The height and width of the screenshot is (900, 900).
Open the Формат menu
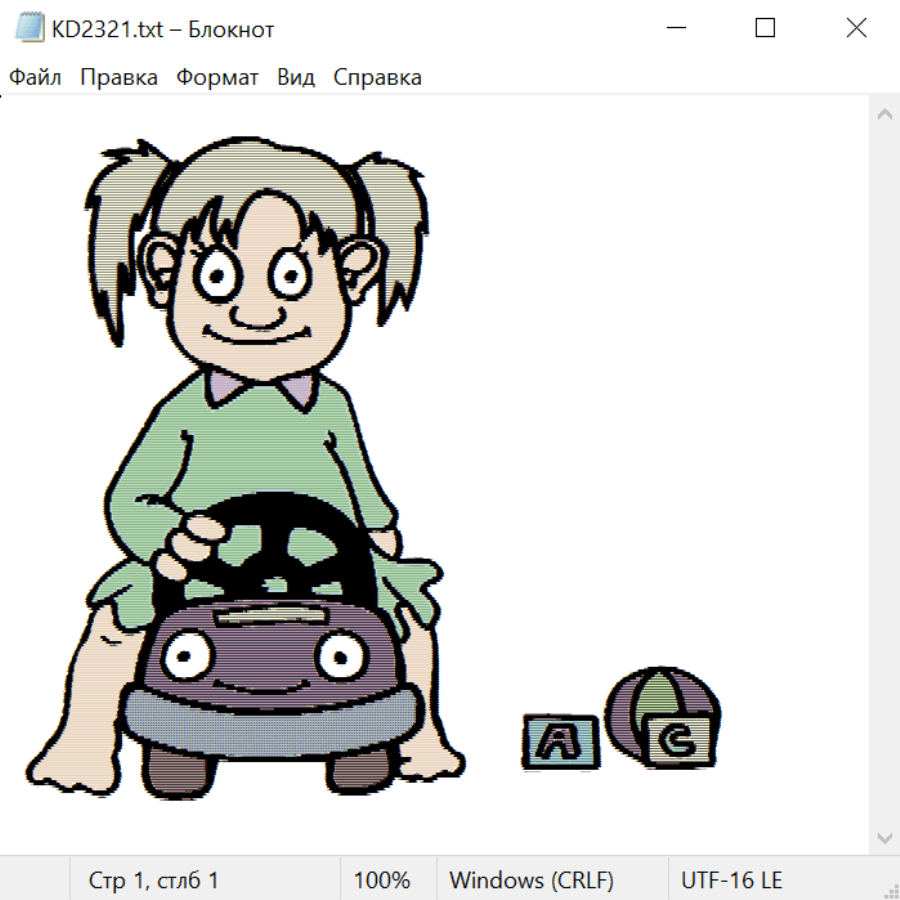(217, 78)
